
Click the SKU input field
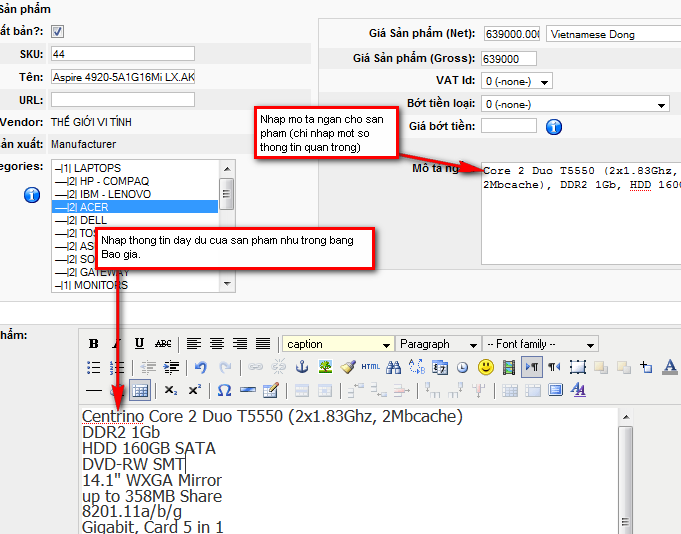[122, 54]
